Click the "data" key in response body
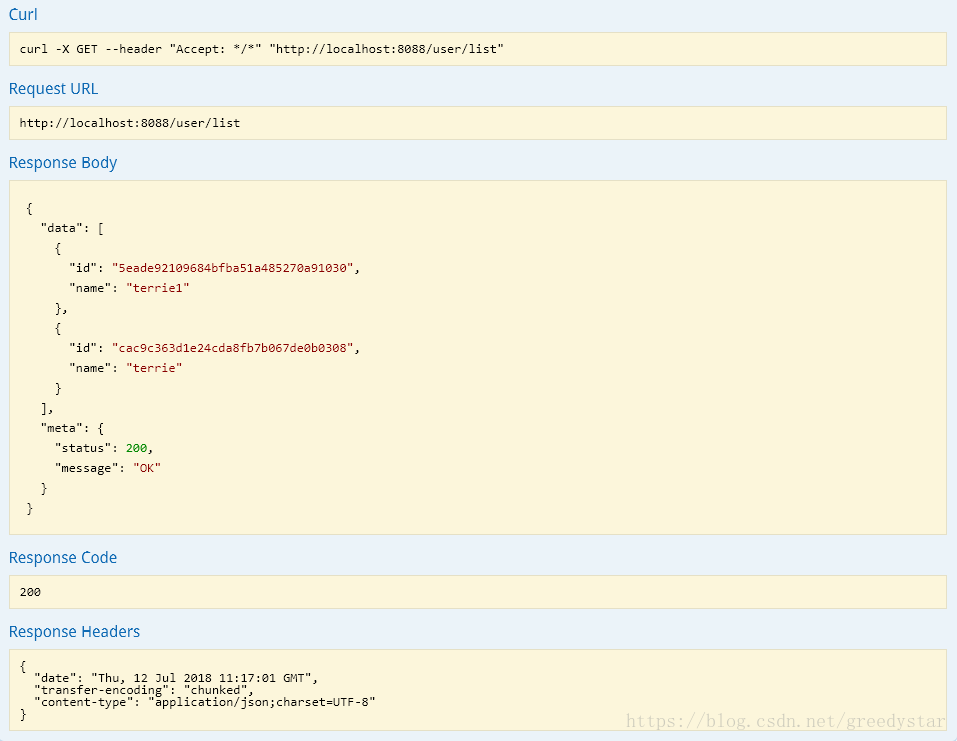Viewport: 957px width, 741px height. click(61, 228)
